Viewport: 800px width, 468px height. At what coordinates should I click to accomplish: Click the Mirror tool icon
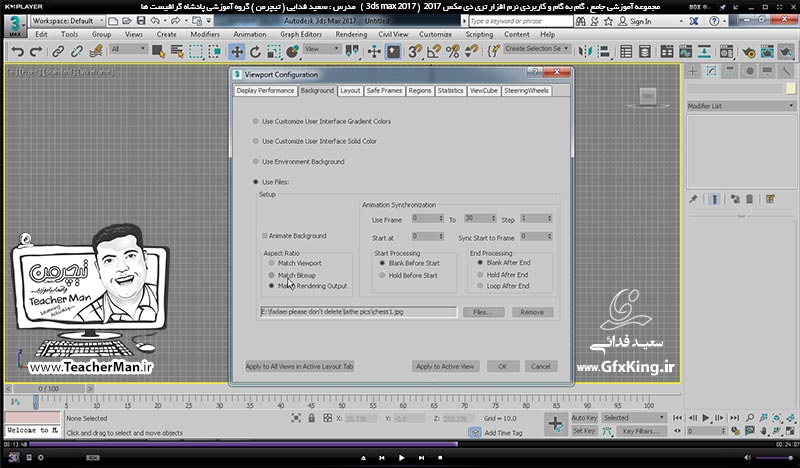click(x=585, y=52)
